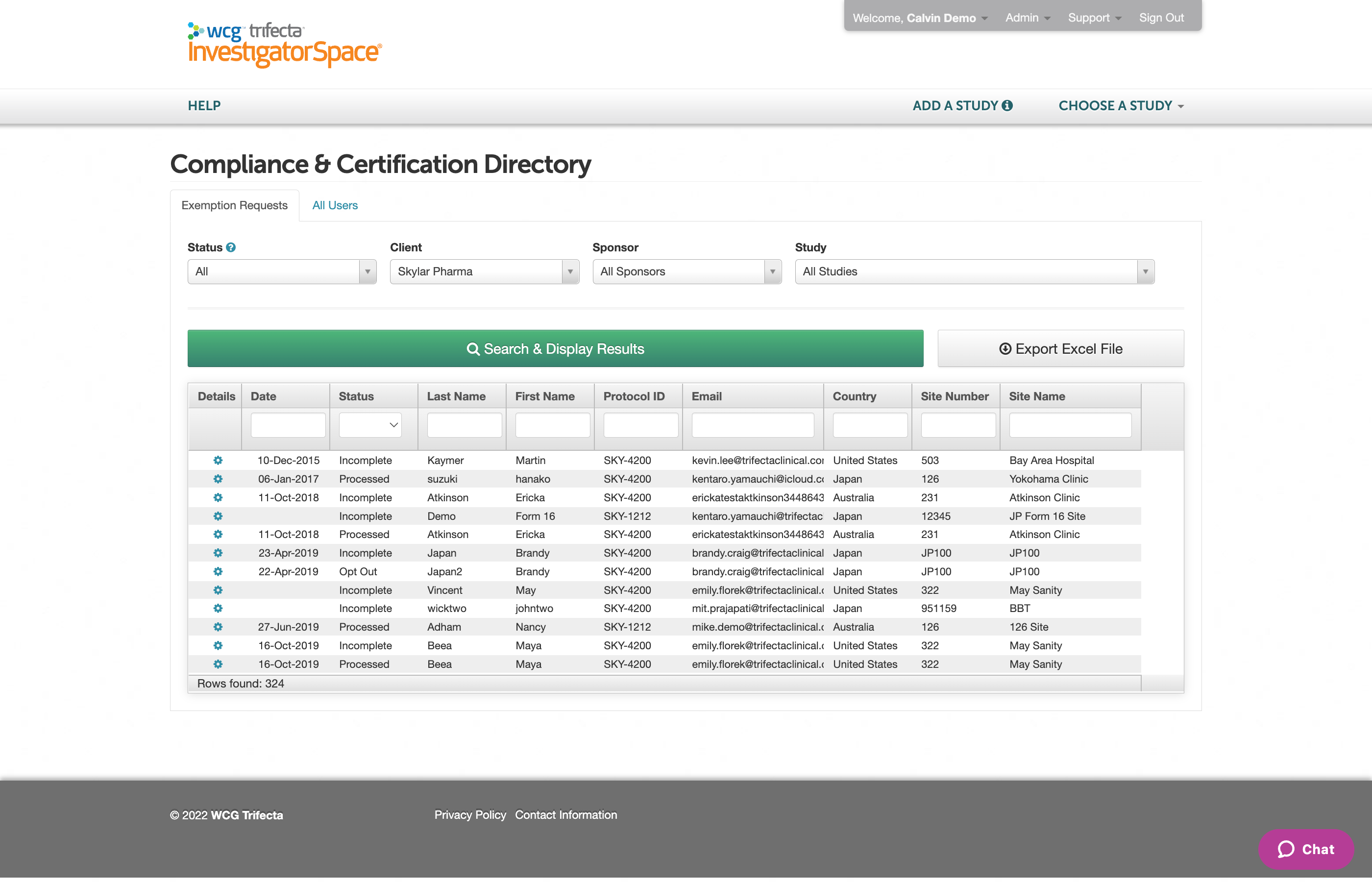Viewport: 1372px width, 882px height.
Task: Click Search & Display Results button
Action: coord(555,348)
